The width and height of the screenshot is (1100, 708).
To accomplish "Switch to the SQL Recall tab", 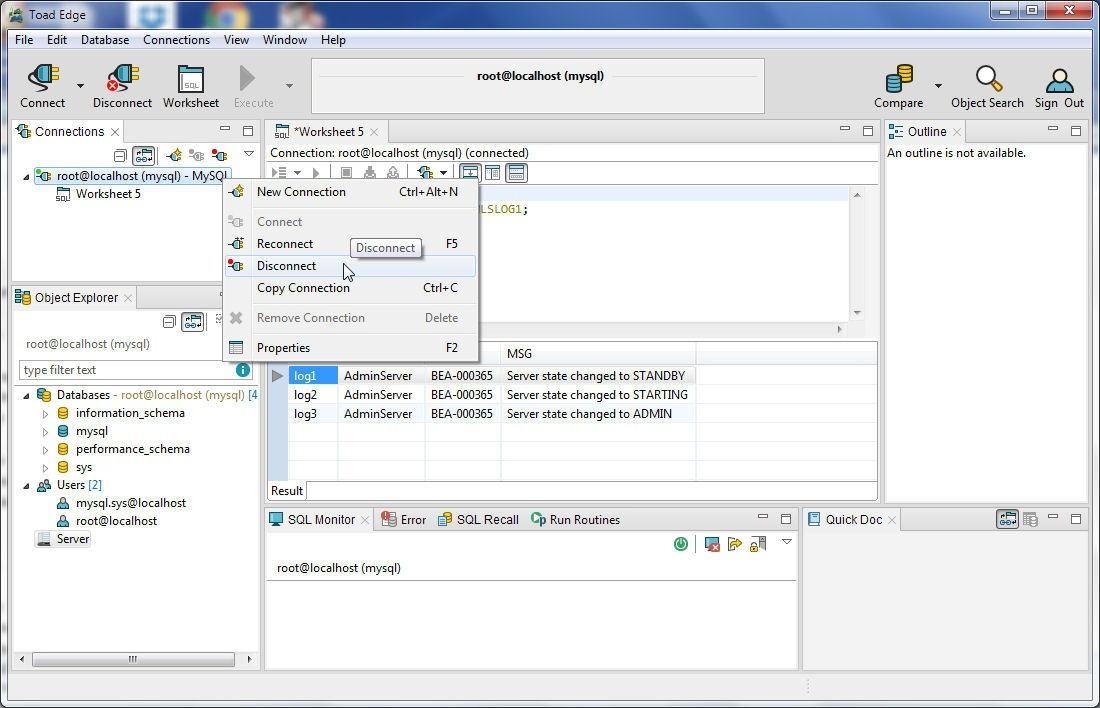I will coord(478,520).
